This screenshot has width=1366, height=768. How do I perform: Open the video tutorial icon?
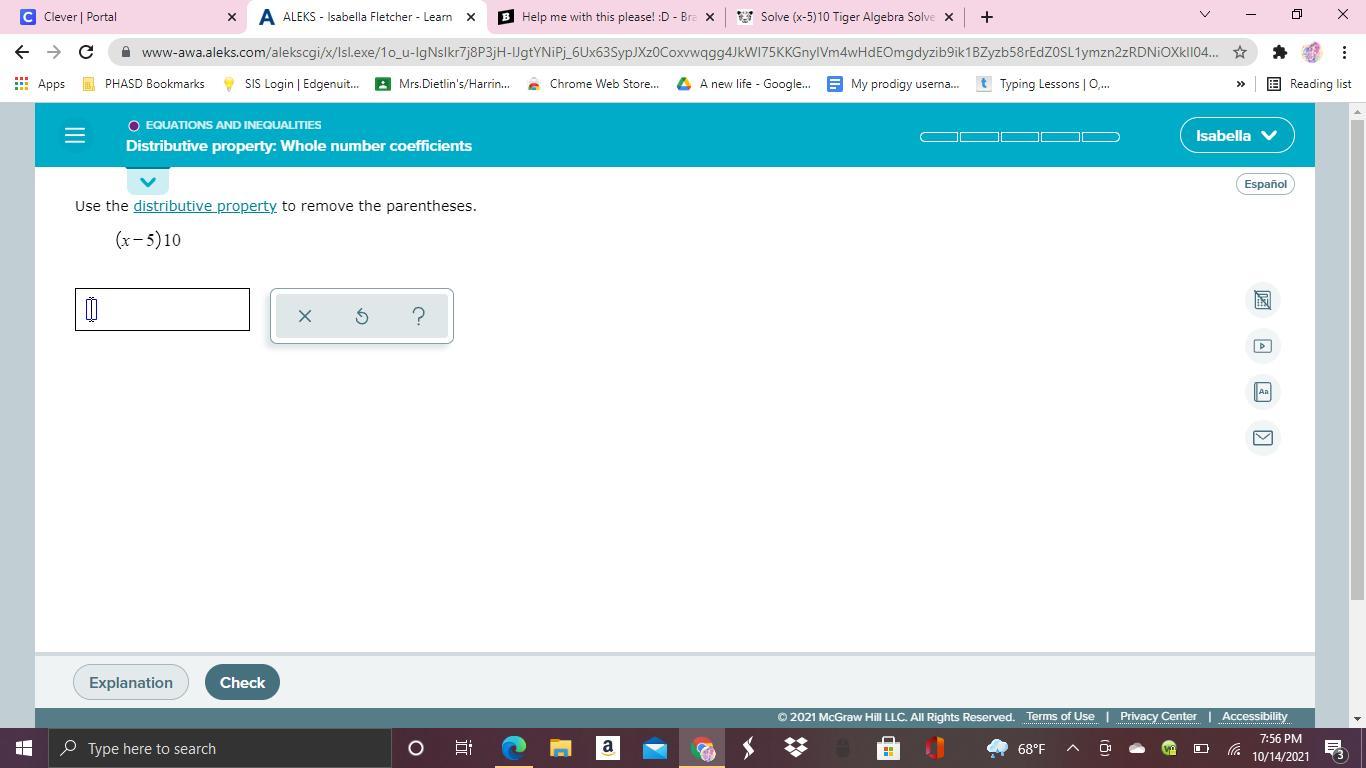pos(1262,346)
